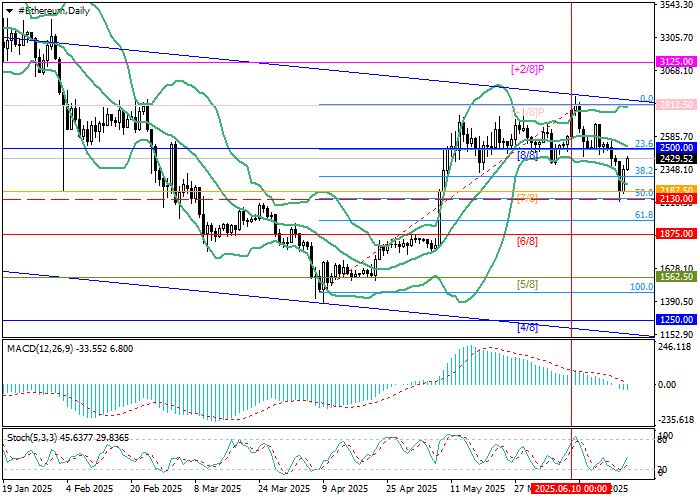Click the blue 2130.00 level tag
This screenshot has width=700, height=500.
pyautogui.click(x=675, y=199)
